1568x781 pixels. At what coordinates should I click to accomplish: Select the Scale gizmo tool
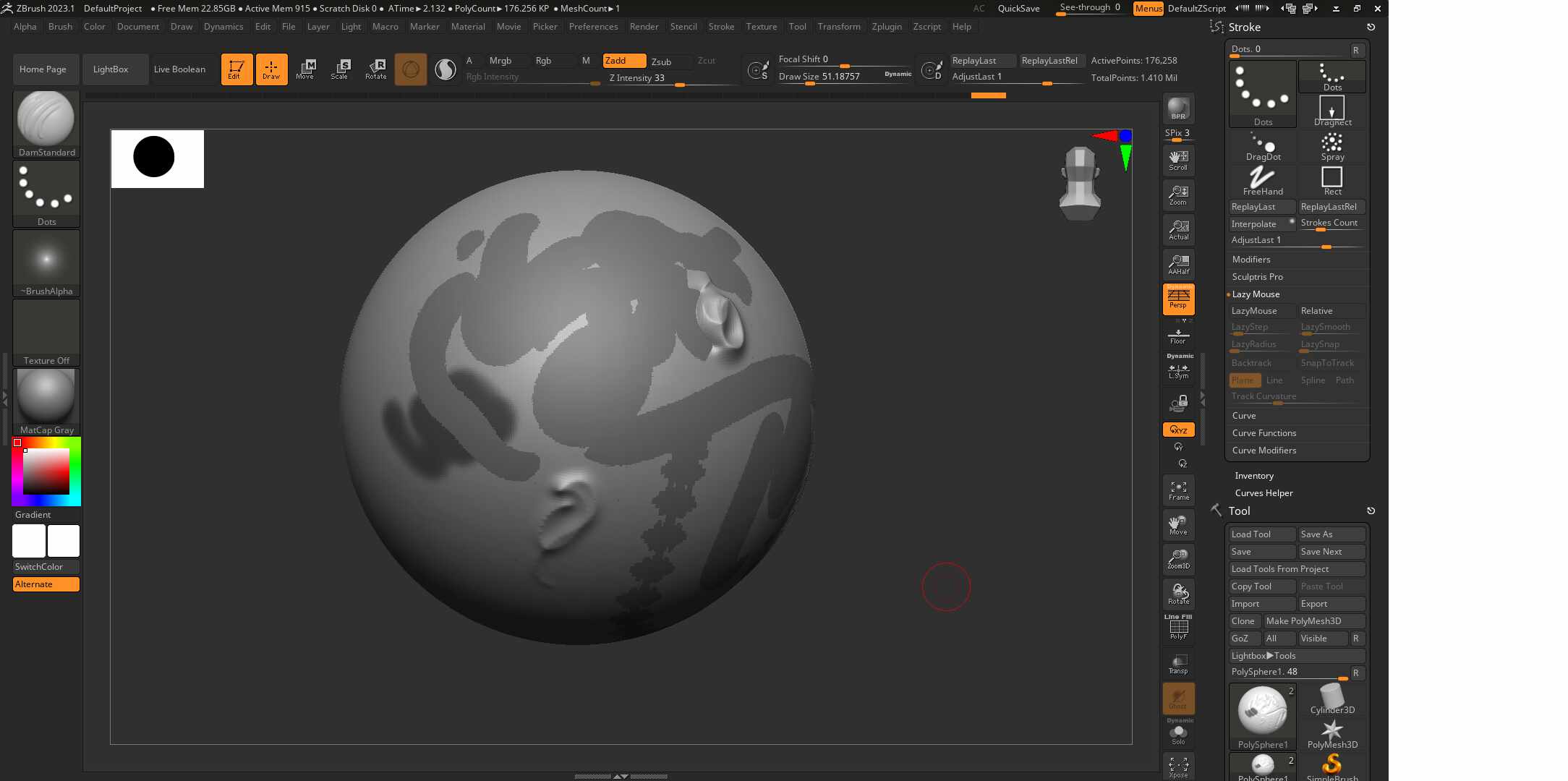point(339,69)
